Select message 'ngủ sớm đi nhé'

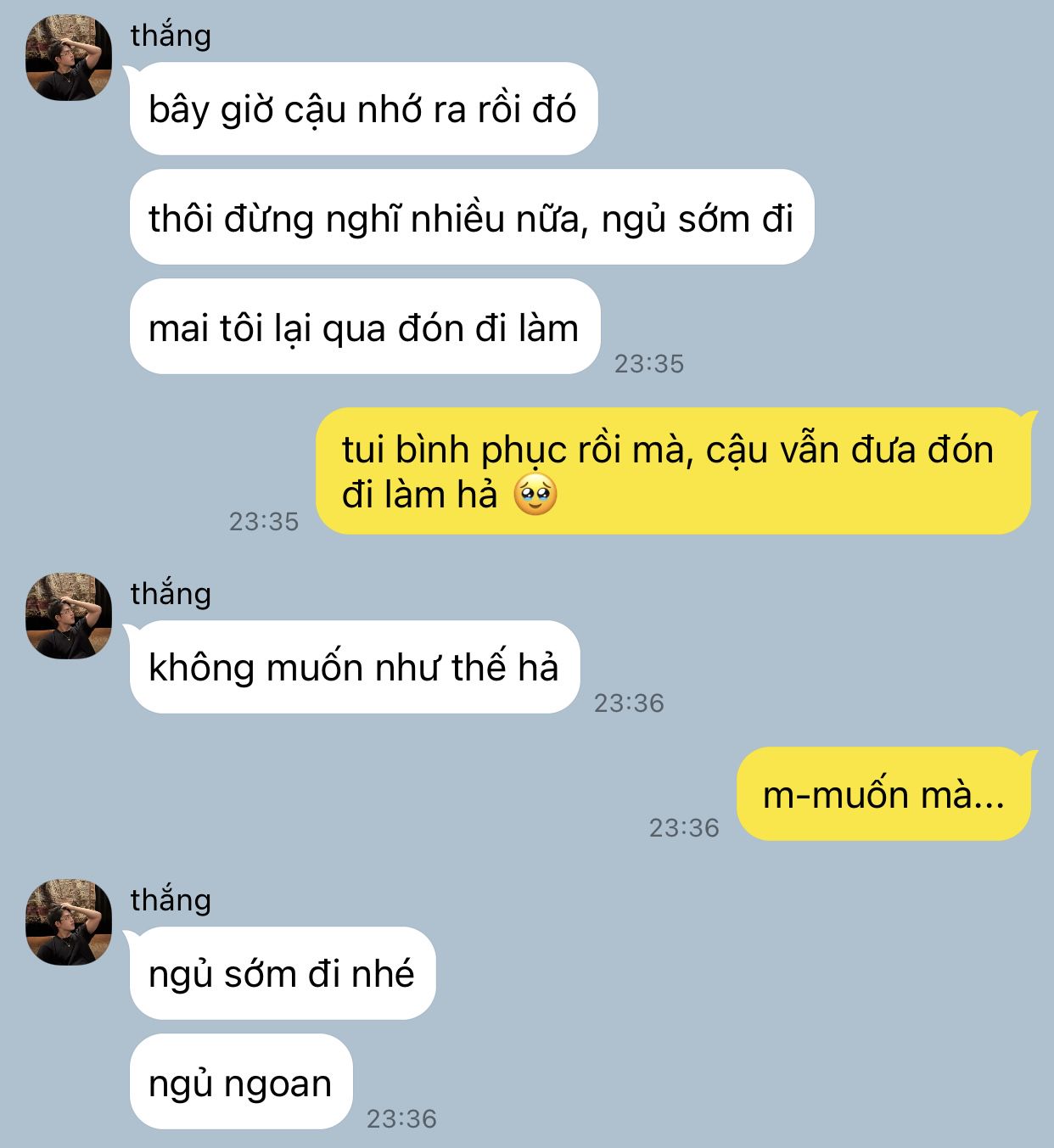(282, 973)
